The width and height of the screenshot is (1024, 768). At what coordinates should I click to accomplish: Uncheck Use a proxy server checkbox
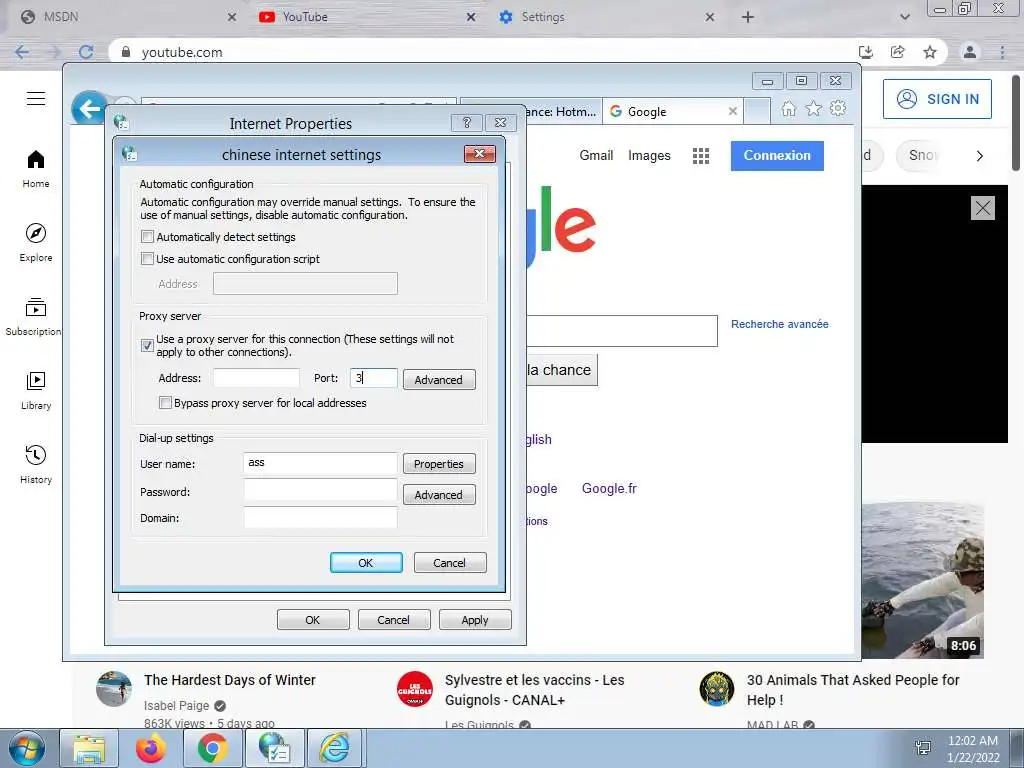(x=148, y=345)
